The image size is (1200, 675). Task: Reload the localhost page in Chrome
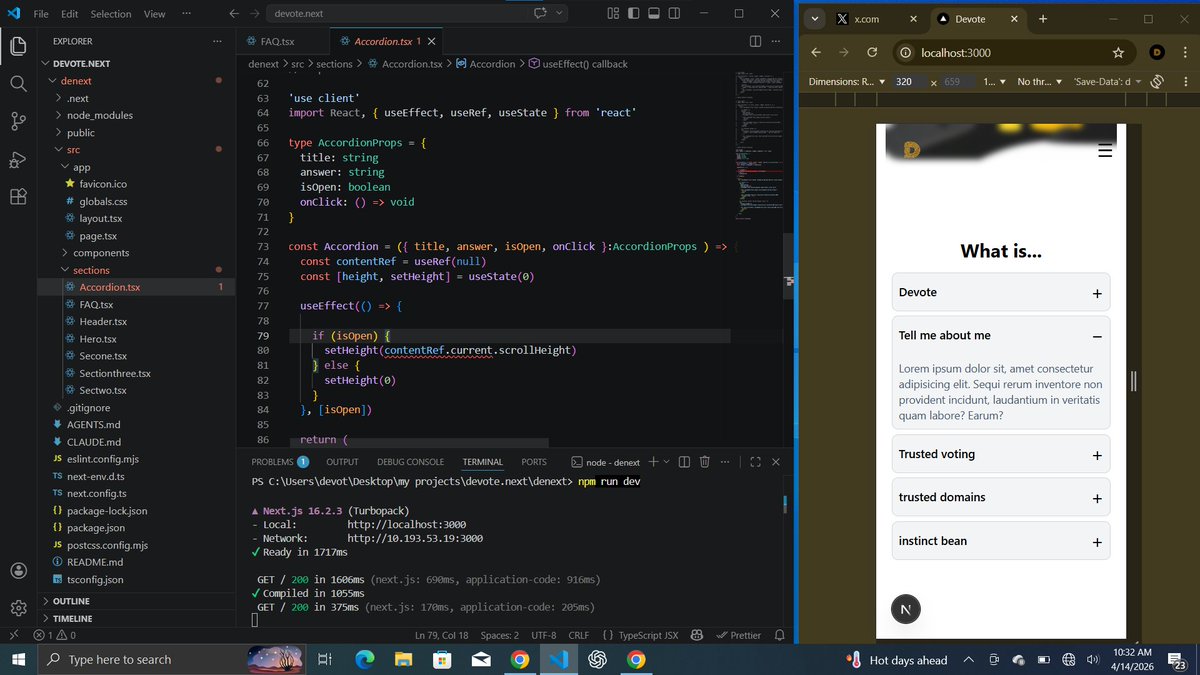tap(872, 52)
